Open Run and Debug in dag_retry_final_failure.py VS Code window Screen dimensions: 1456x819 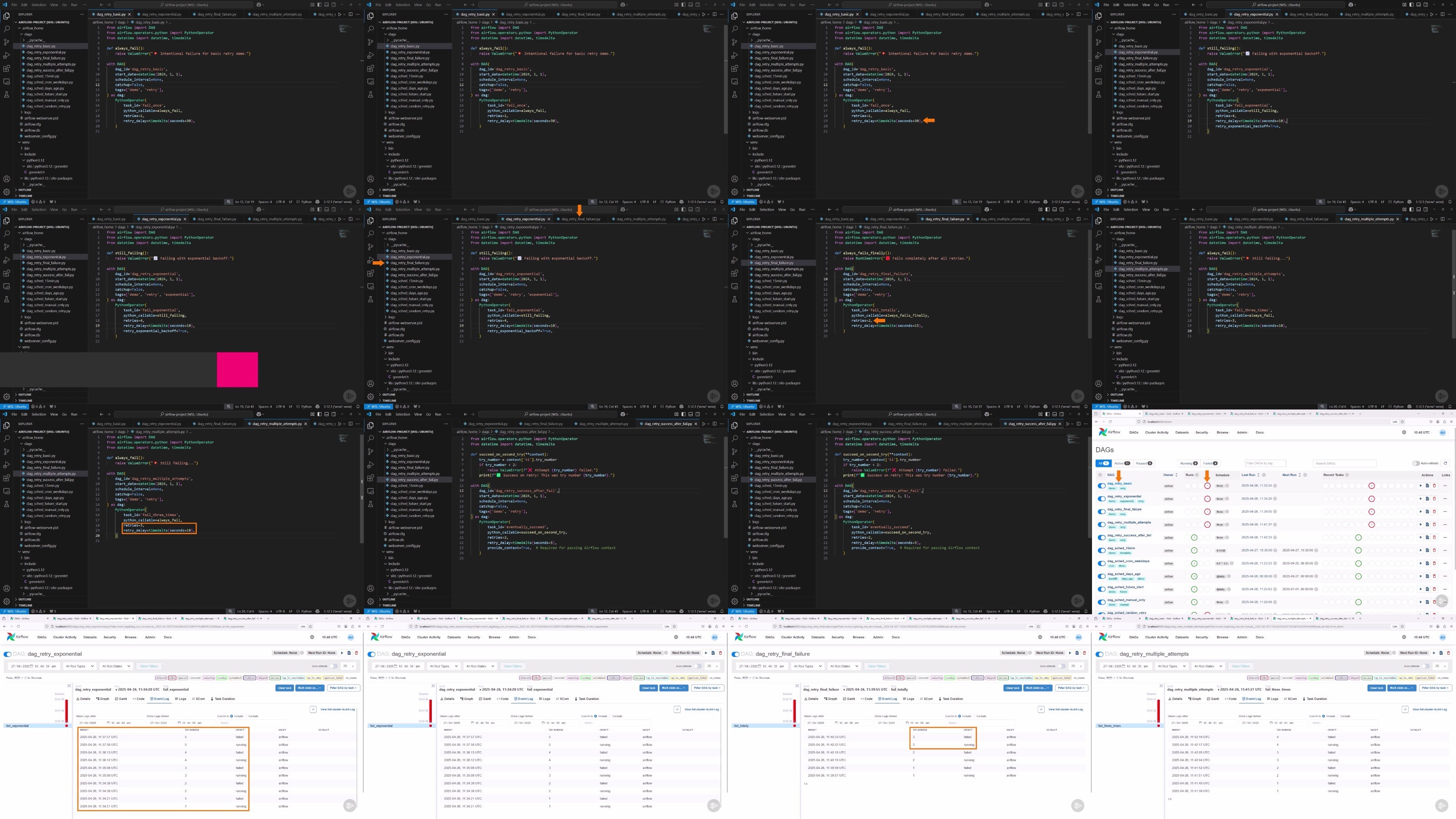pos(735,260)
